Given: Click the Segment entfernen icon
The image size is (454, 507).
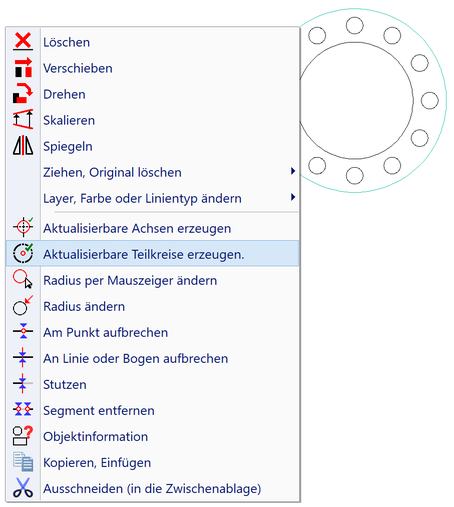Looking at the screenshot, I should click(x=23, y=409).
